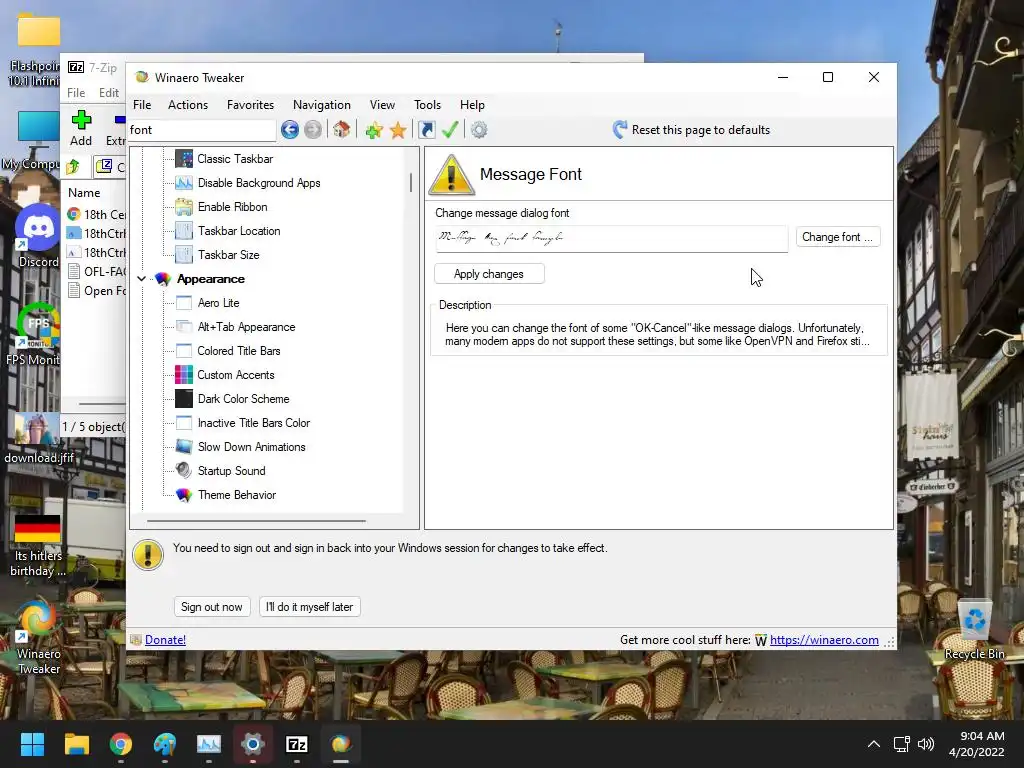Open the Winaero Tweaker desktop shortcut
The image size is (1024, 768).
pyautogui.click(x=38, y=636)
